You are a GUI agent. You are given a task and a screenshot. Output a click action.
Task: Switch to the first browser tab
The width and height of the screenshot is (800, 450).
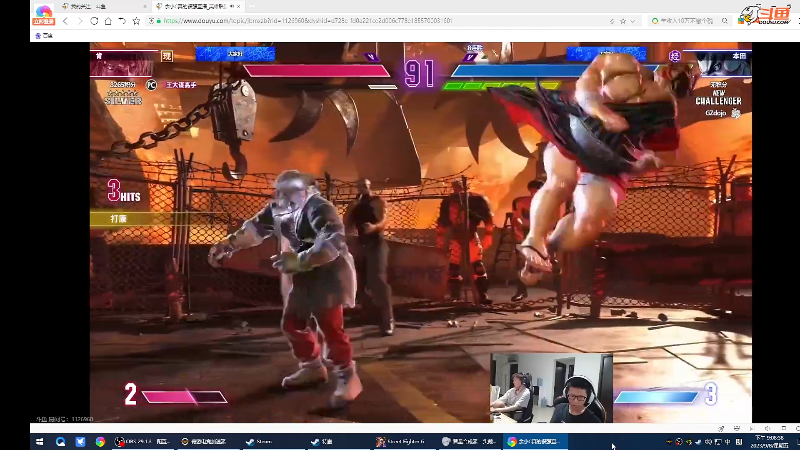tap(104, 7)
